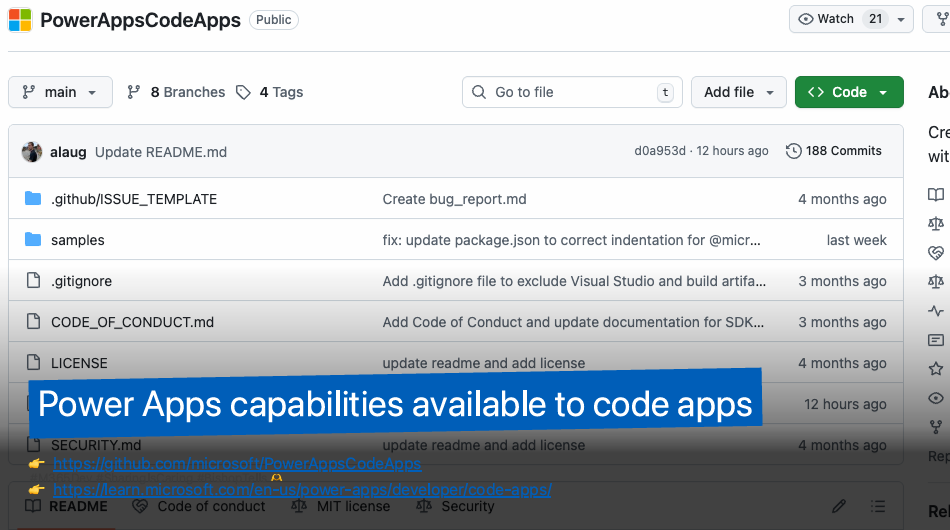Open the PowerAppsCodeApps repository title

pos(141,20)
